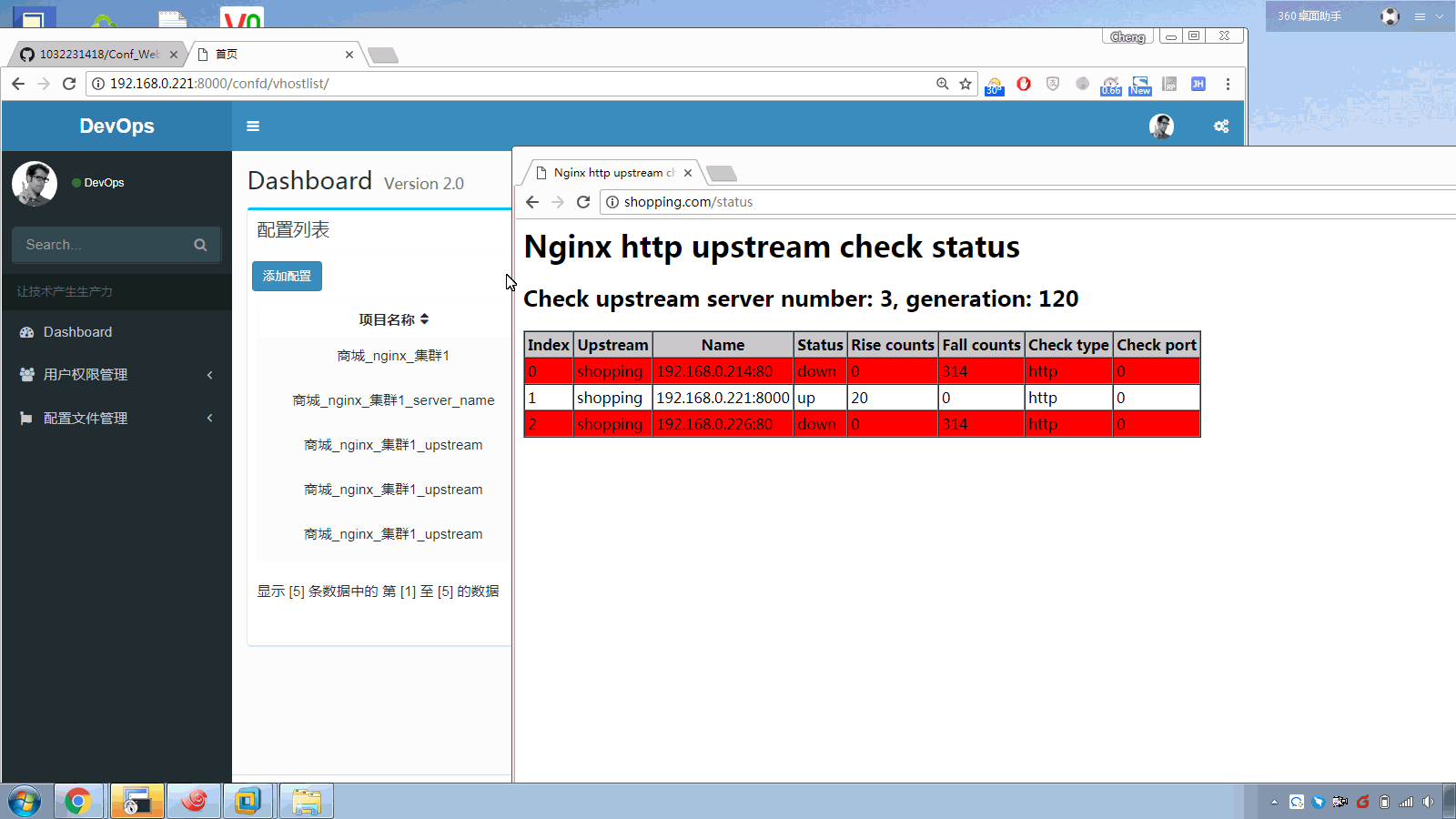1456x819 pixels.
Task: Click the DevOps logo link
Action: pyautogui.click(x=116, y=126)
